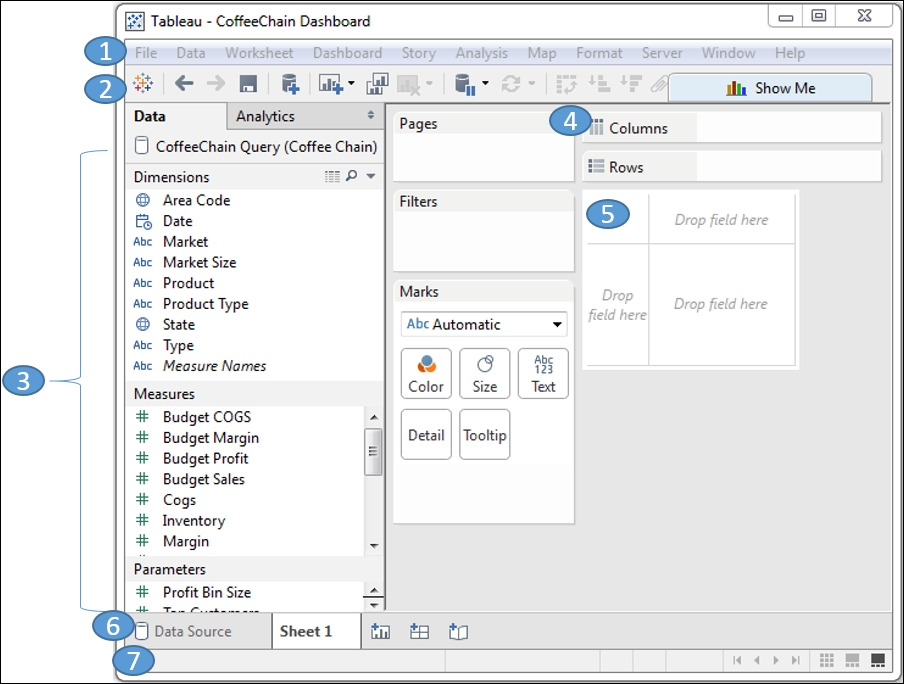The height and width of the screenshot is (684, 904).
Task: Switch to show tabs view icon
Action: coord(877,660)
